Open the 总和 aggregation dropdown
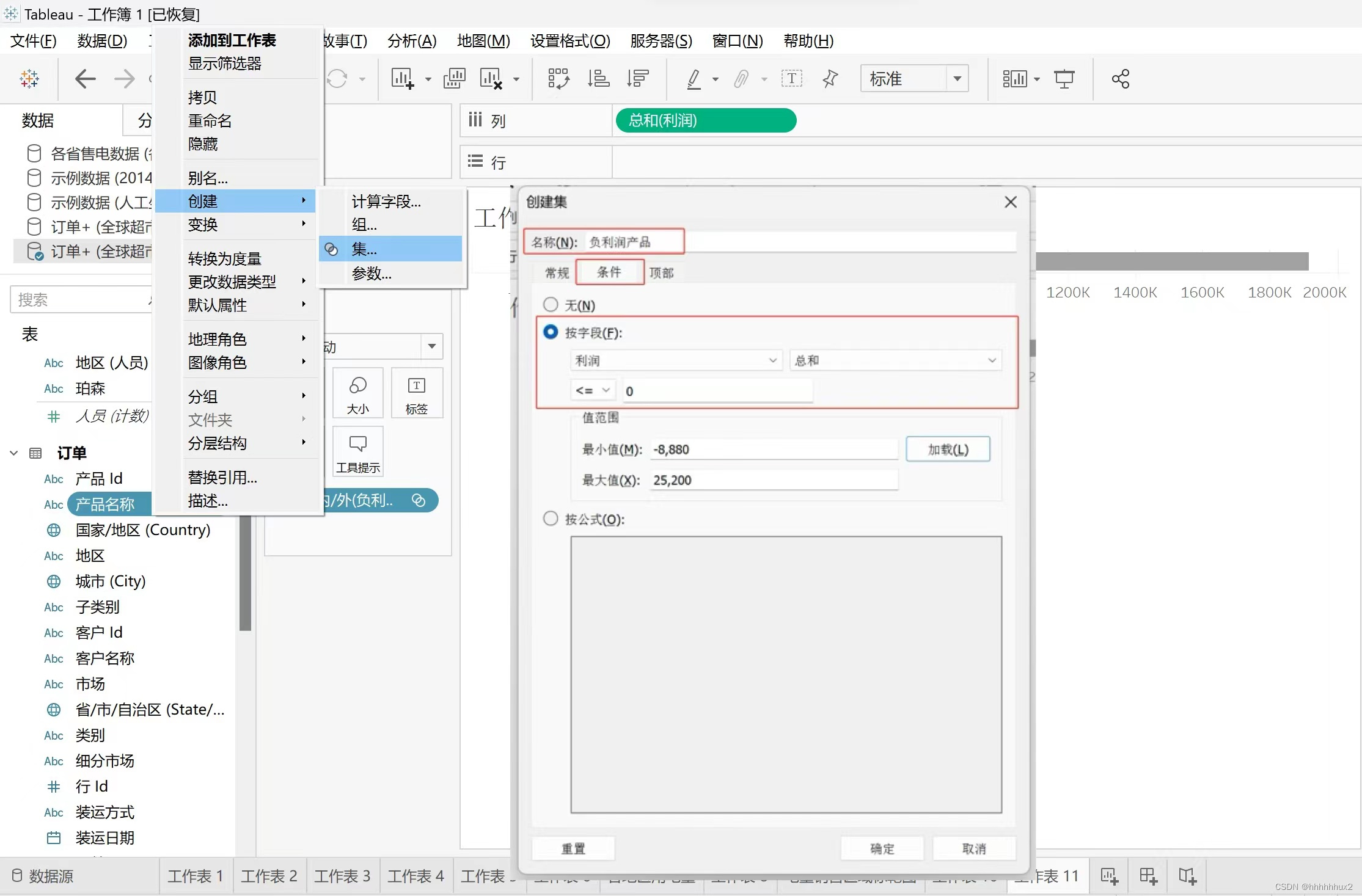This screenshot has height=896, width=1362. pos(895,360)
